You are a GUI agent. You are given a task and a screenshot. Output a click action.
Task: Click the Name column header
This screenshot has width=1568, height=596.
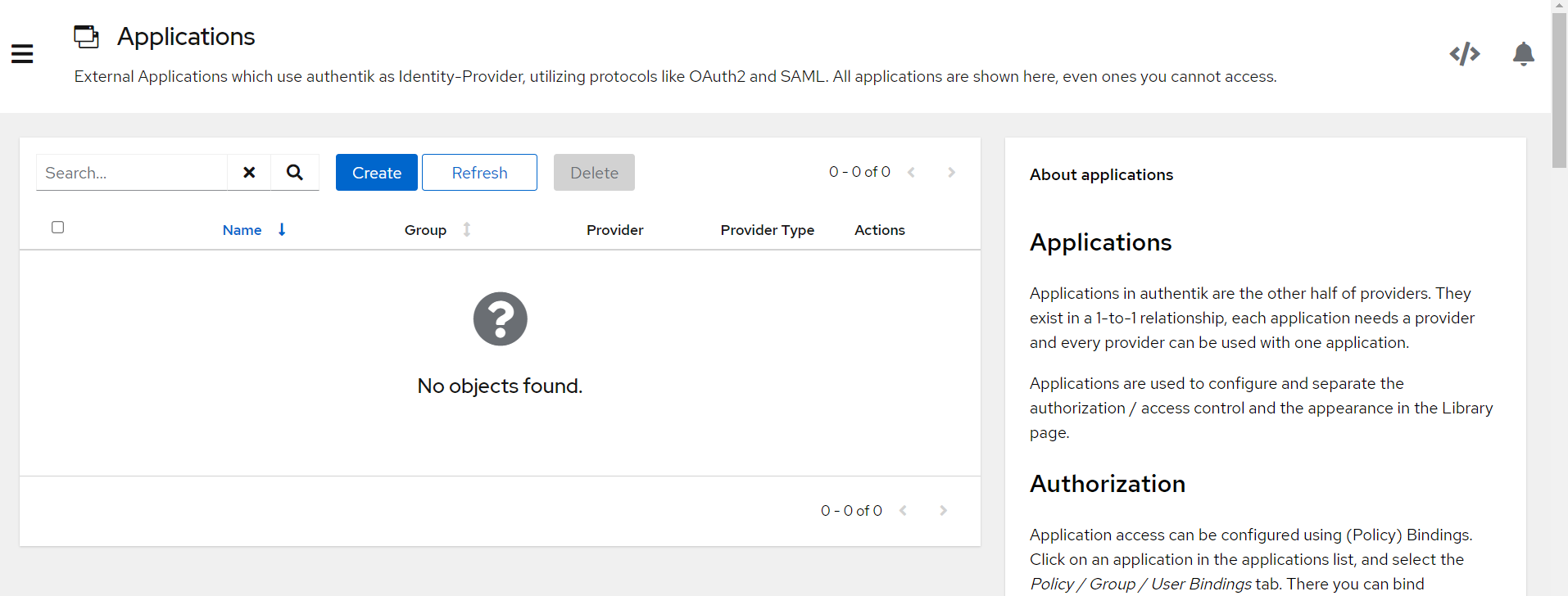(x=242, y=230)
